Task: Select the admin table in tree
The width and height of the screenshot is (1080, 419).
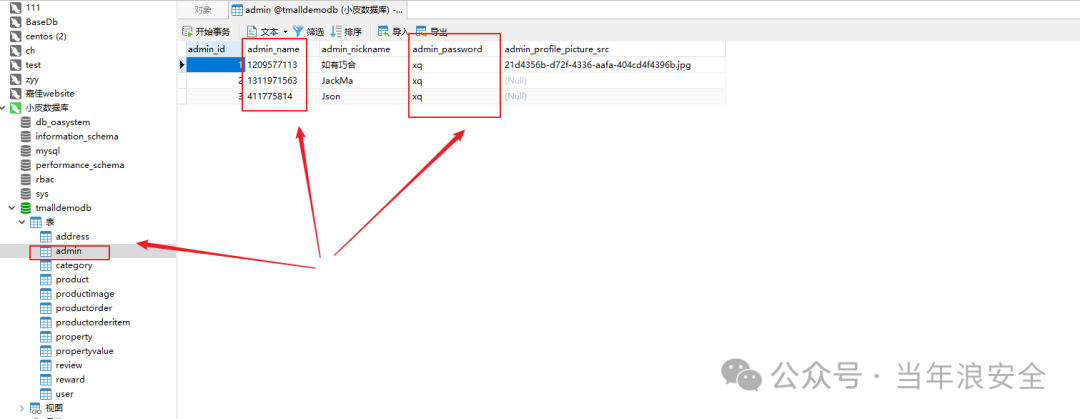Action: click(x=68, y=252)
